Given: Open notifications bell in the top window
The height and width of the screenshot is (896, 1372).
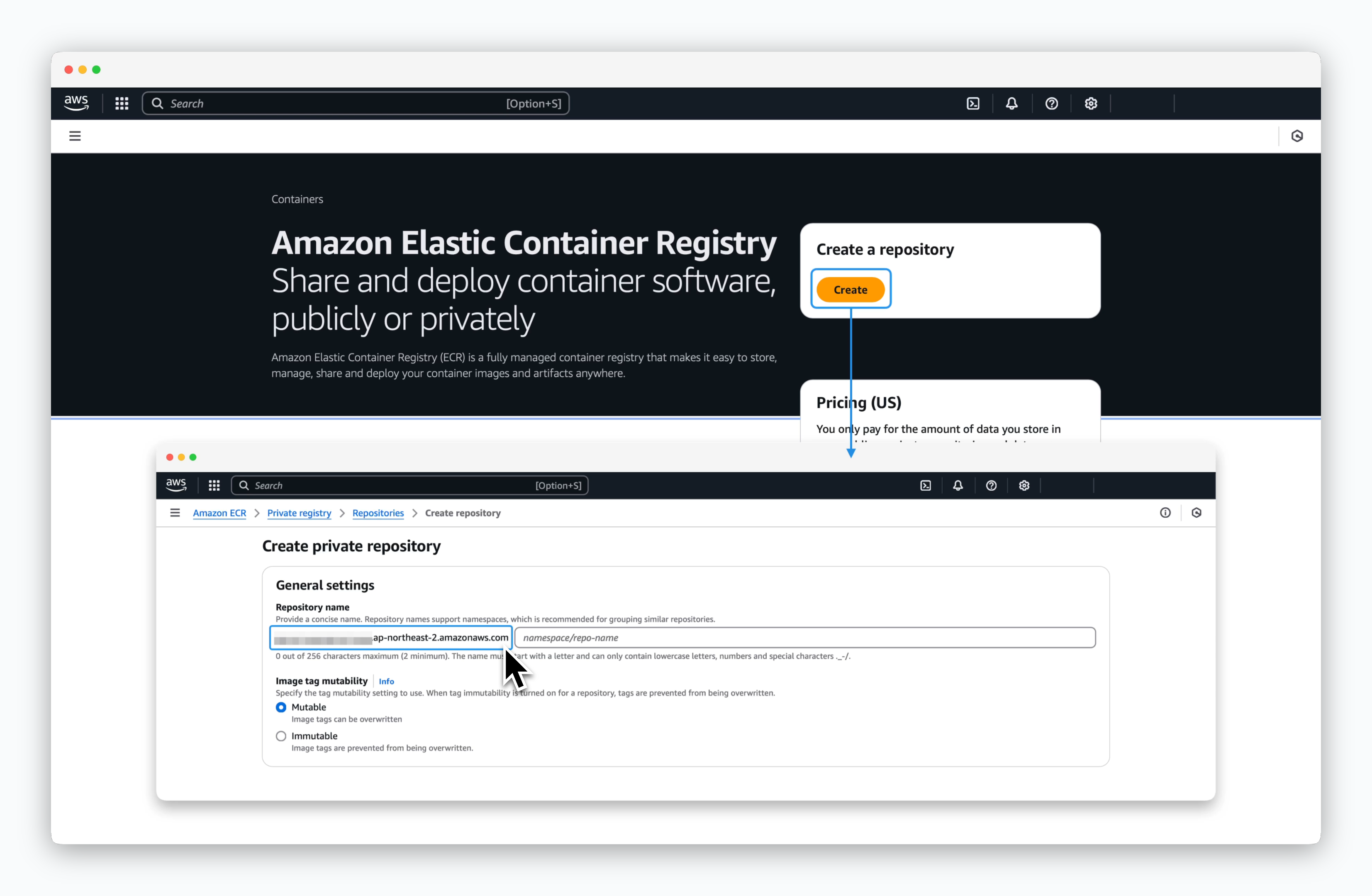Looking at the screenshot, I should pyautogui.click(x=1012, y=104).
